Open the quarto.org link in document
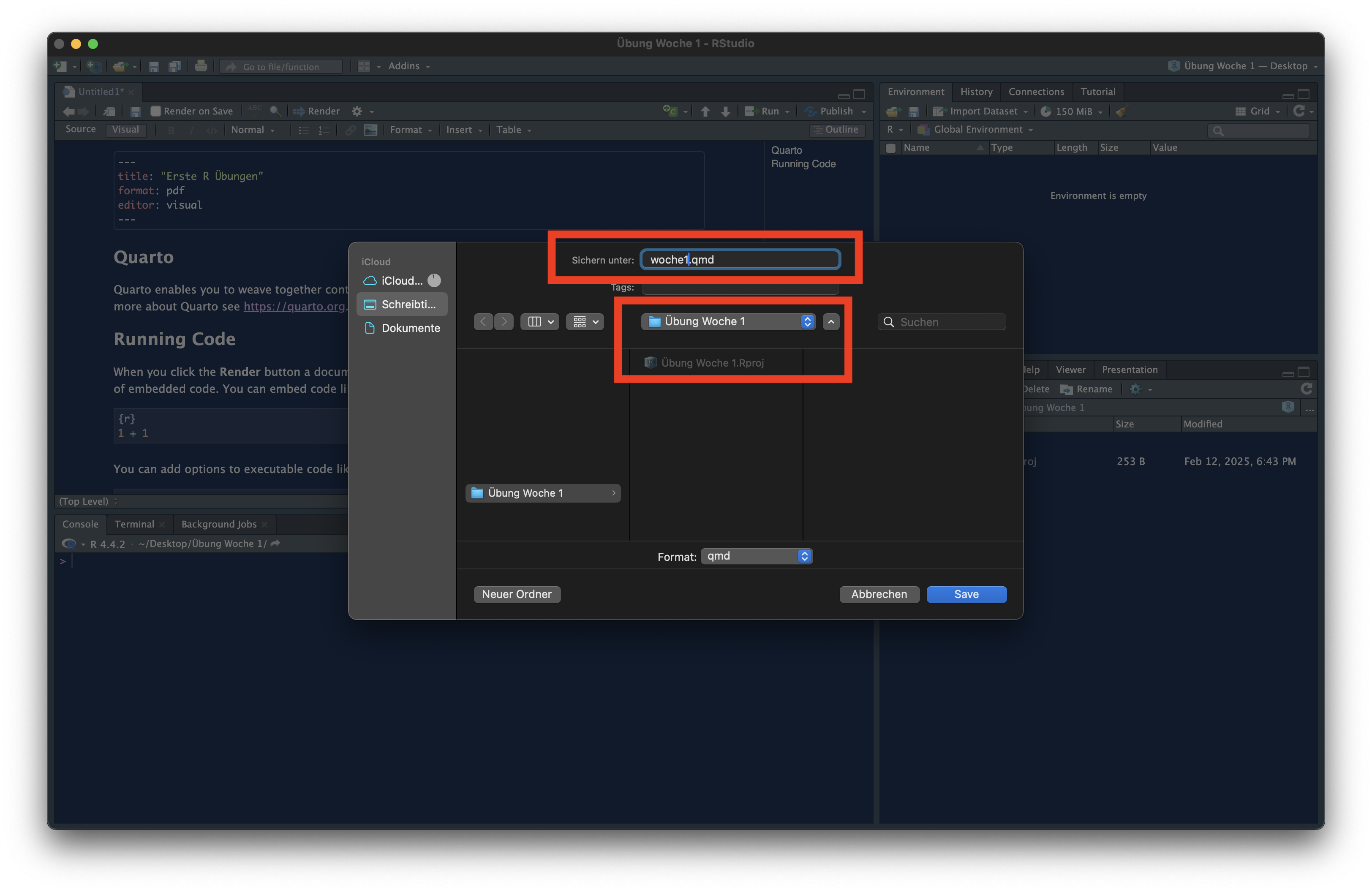Image resolution: width=1372 pixels, height=892 pixels. pyautogui.click(x=294, y=307)
